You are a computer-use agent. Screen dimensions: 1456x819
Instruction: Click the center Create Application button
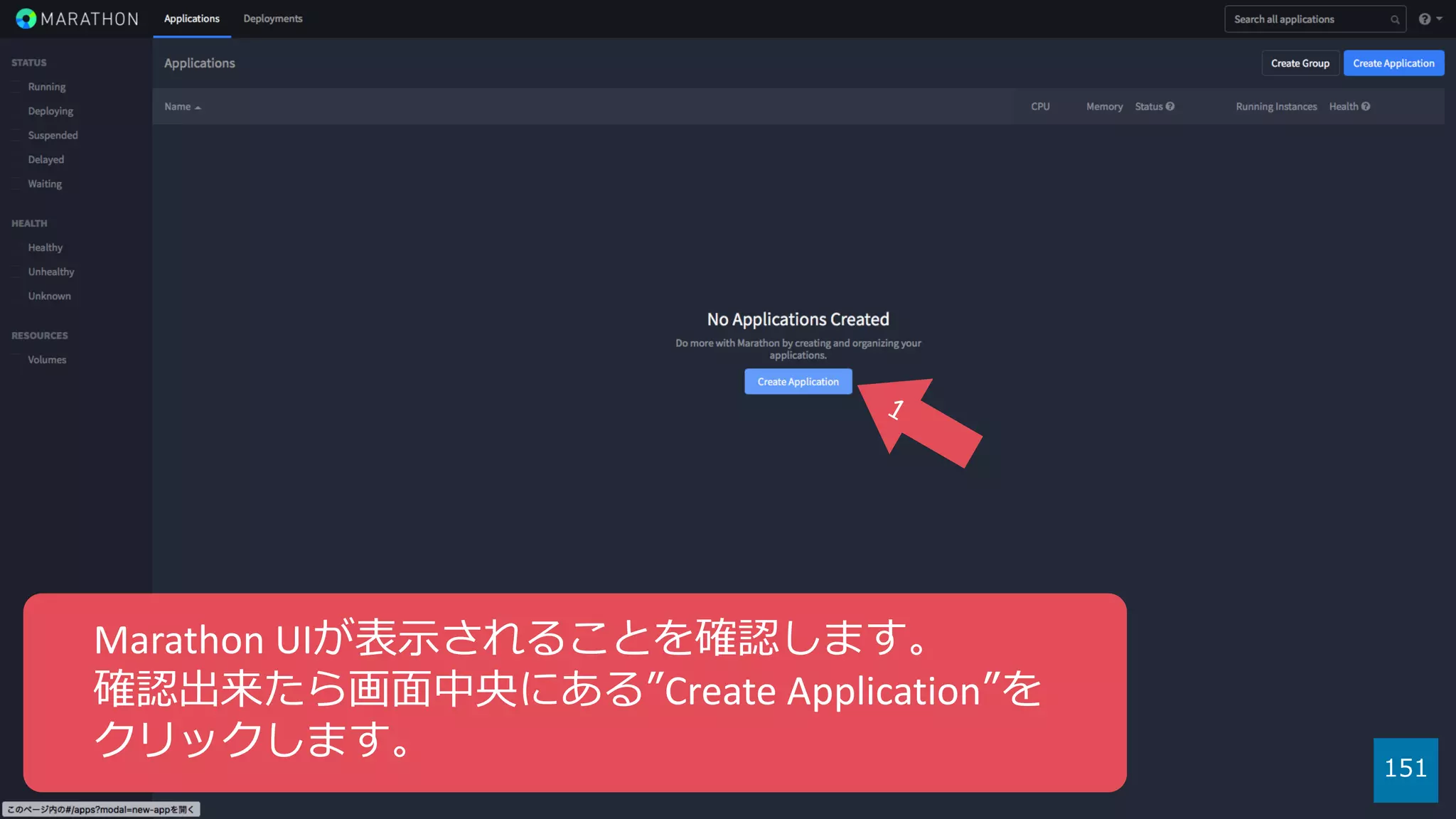pos(798,382)
